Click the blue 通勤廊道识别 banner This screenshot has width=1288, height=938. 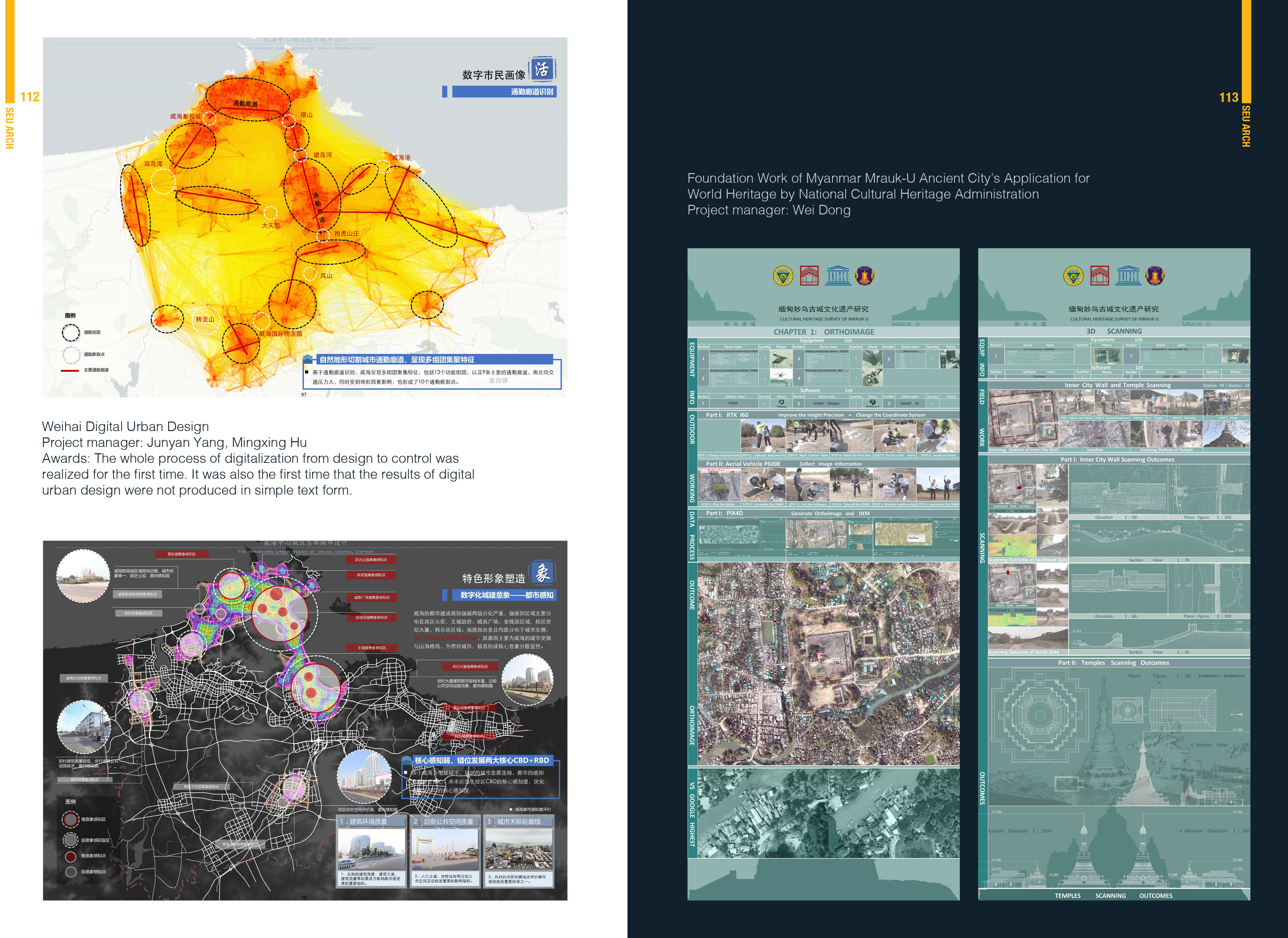click(504, 91)
